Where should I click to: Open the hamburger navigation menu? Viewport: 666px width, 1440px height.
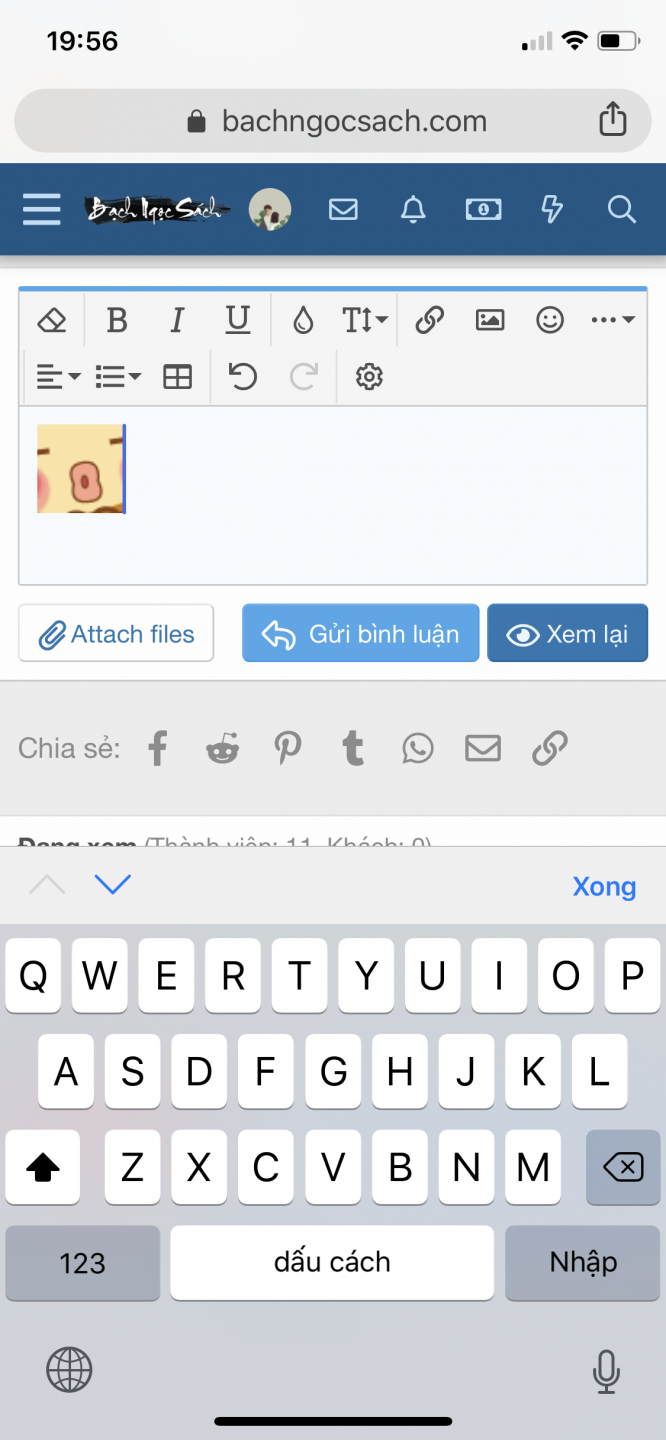coord(41,209)
